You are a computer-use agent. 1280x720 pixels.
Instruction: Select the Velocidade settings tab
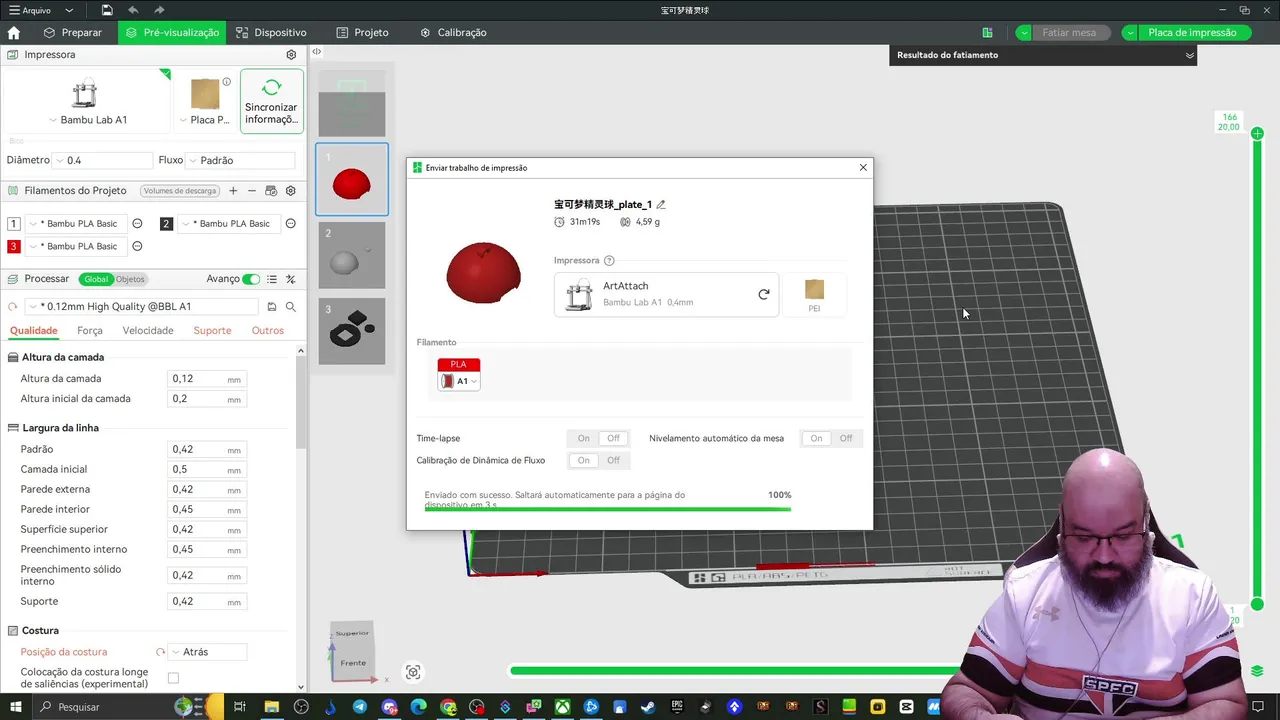click(148, 330)
